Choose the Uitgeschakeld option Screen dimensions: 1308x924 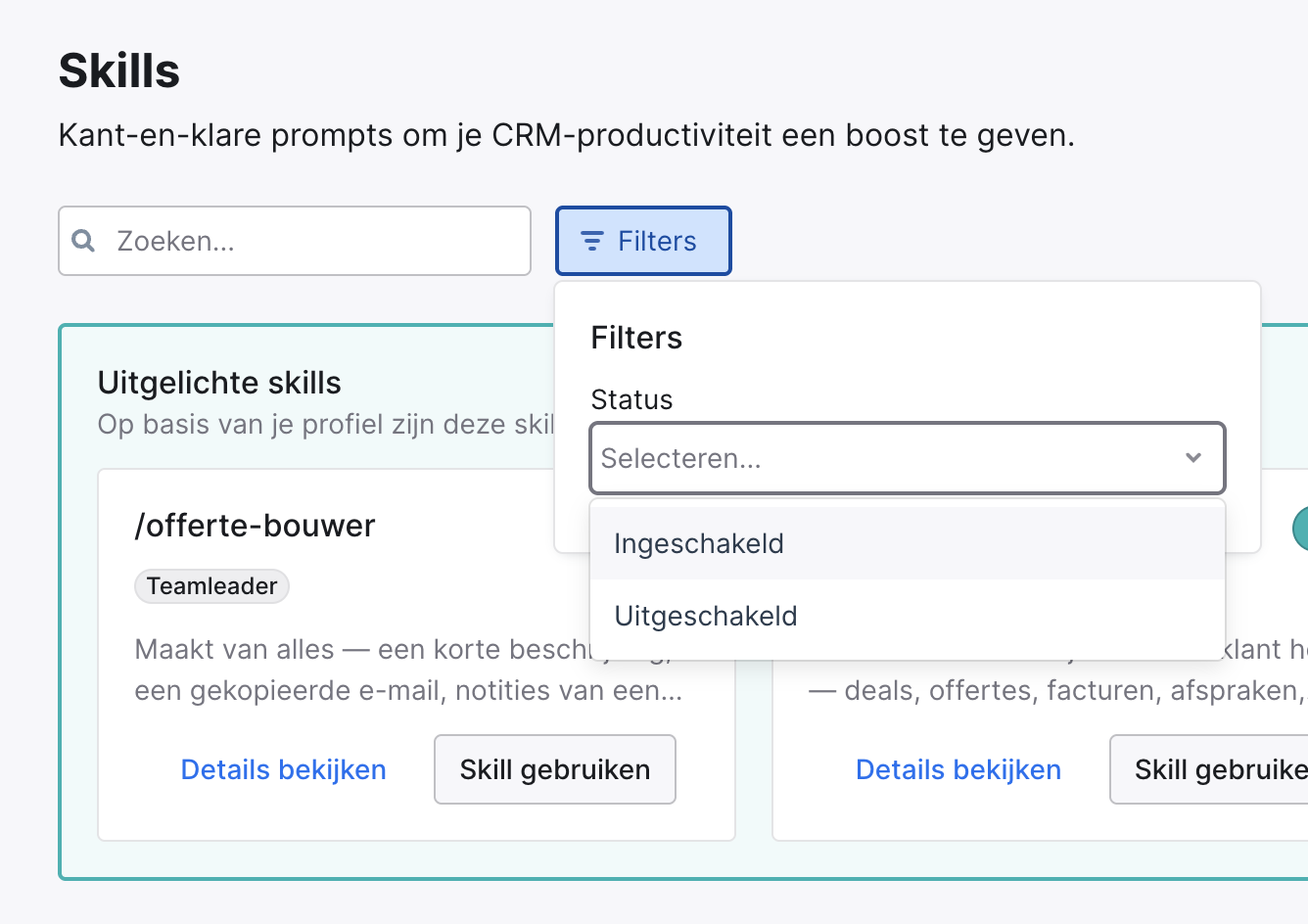pyautogui.click(x=908, y=616)
